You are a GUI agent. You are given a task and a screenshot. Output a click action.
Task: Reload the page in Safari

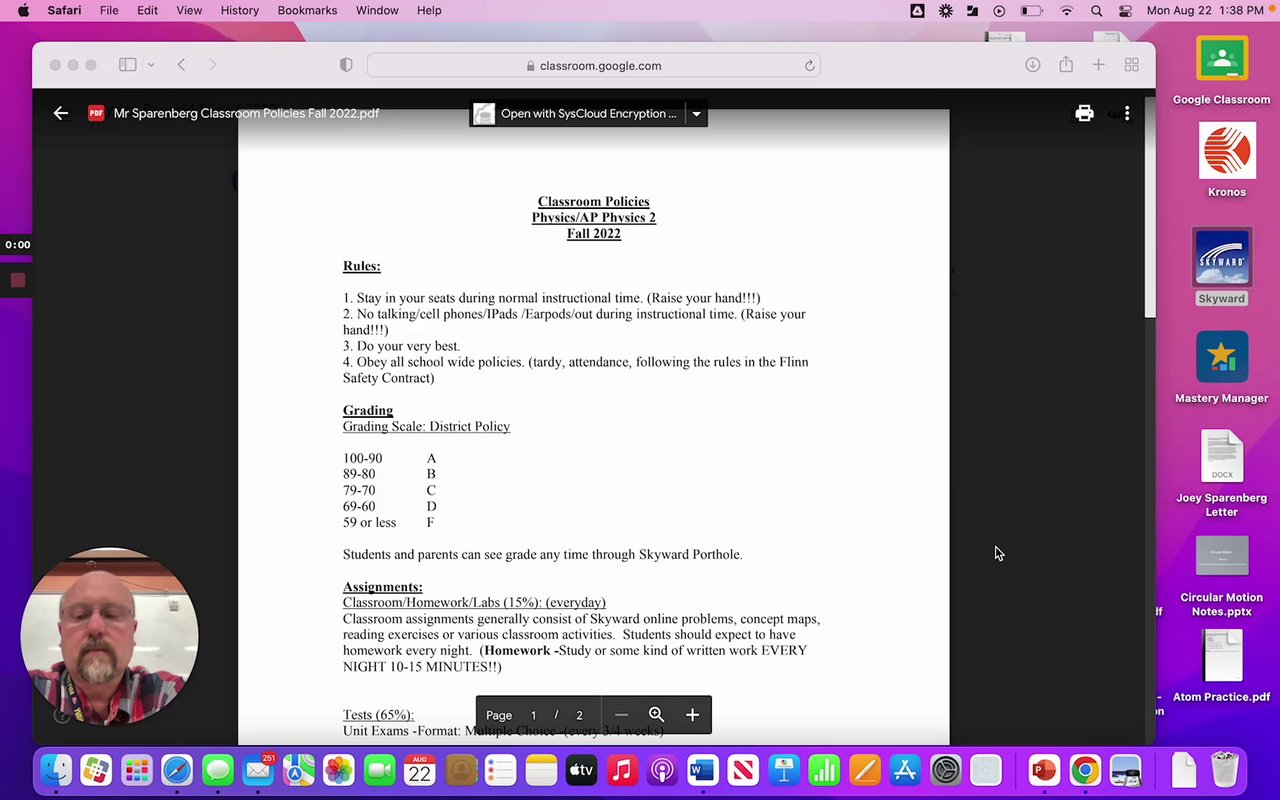(x=809, y=65)
